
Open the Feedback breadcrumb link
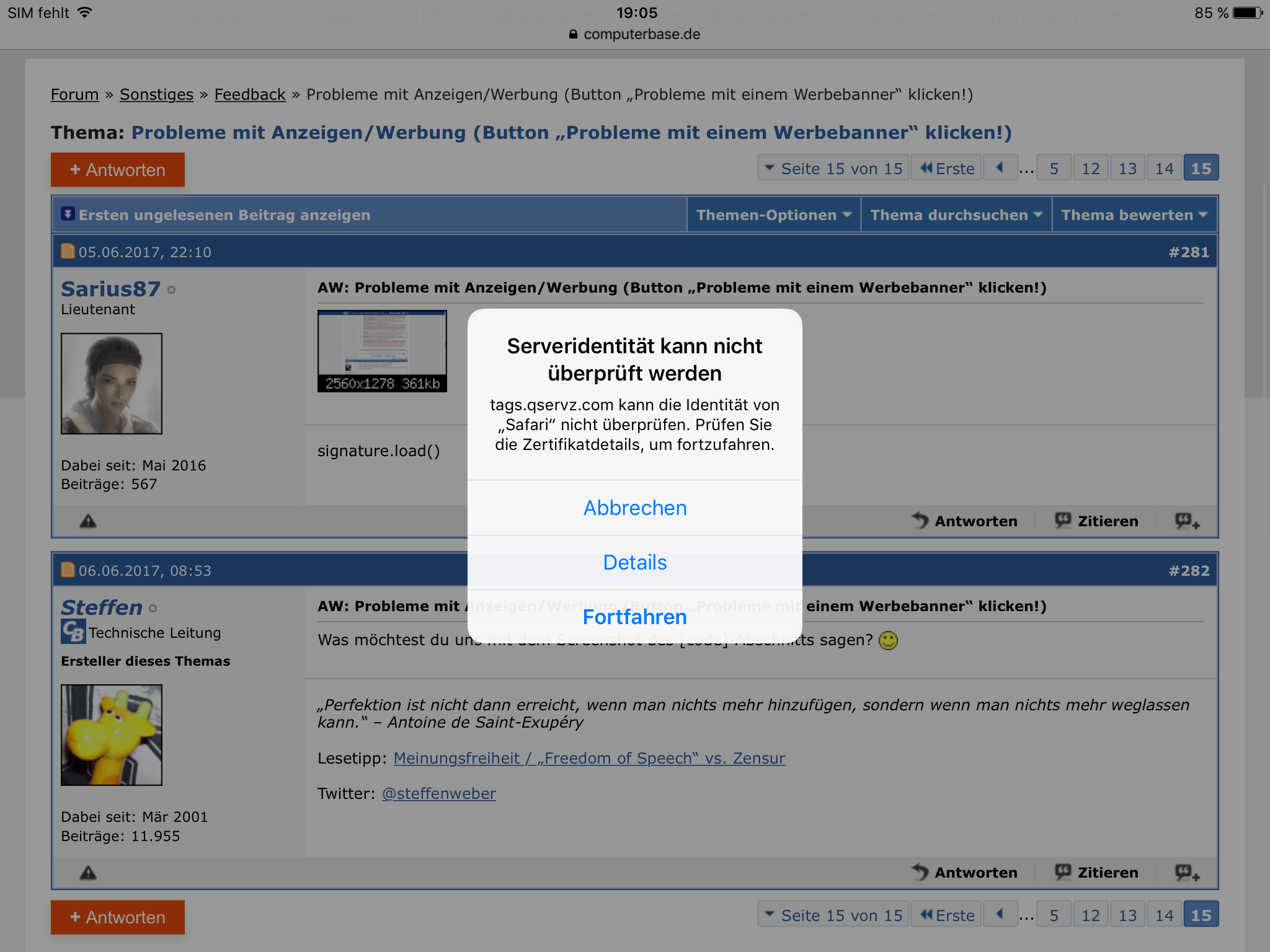tap(249, 94)
